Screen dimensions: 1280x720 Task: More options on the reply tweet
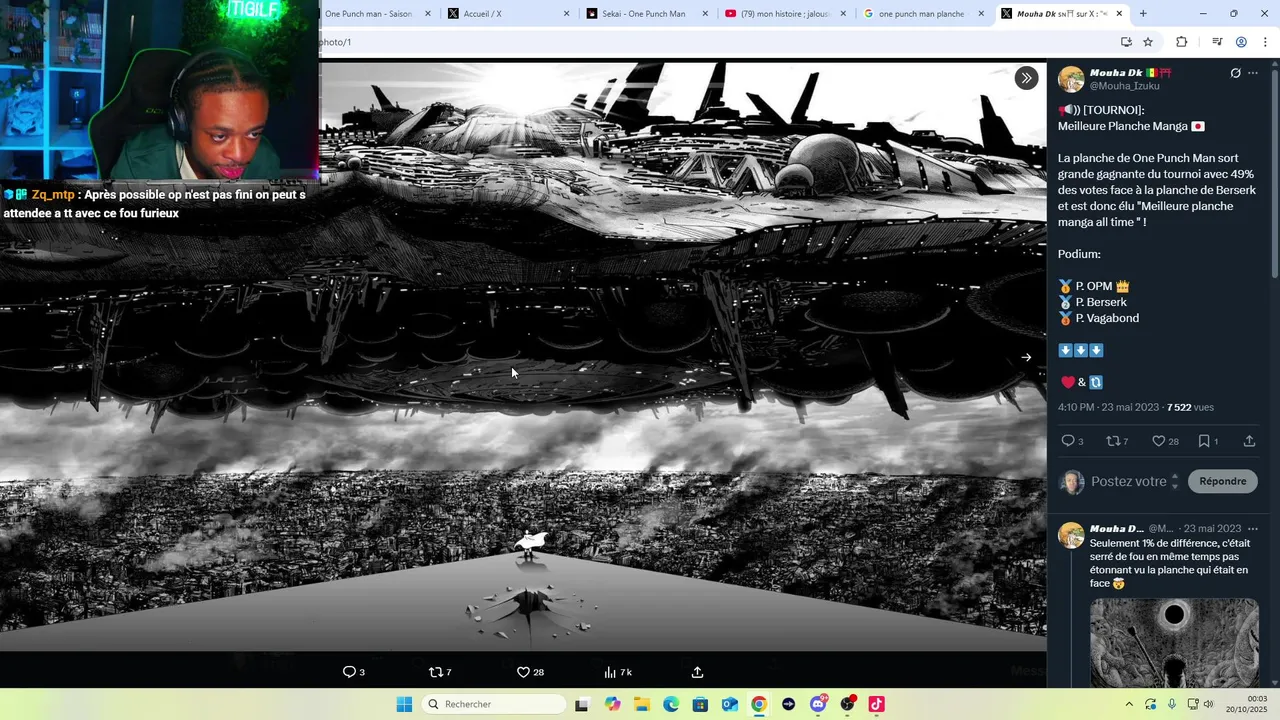pos(1253,528)
